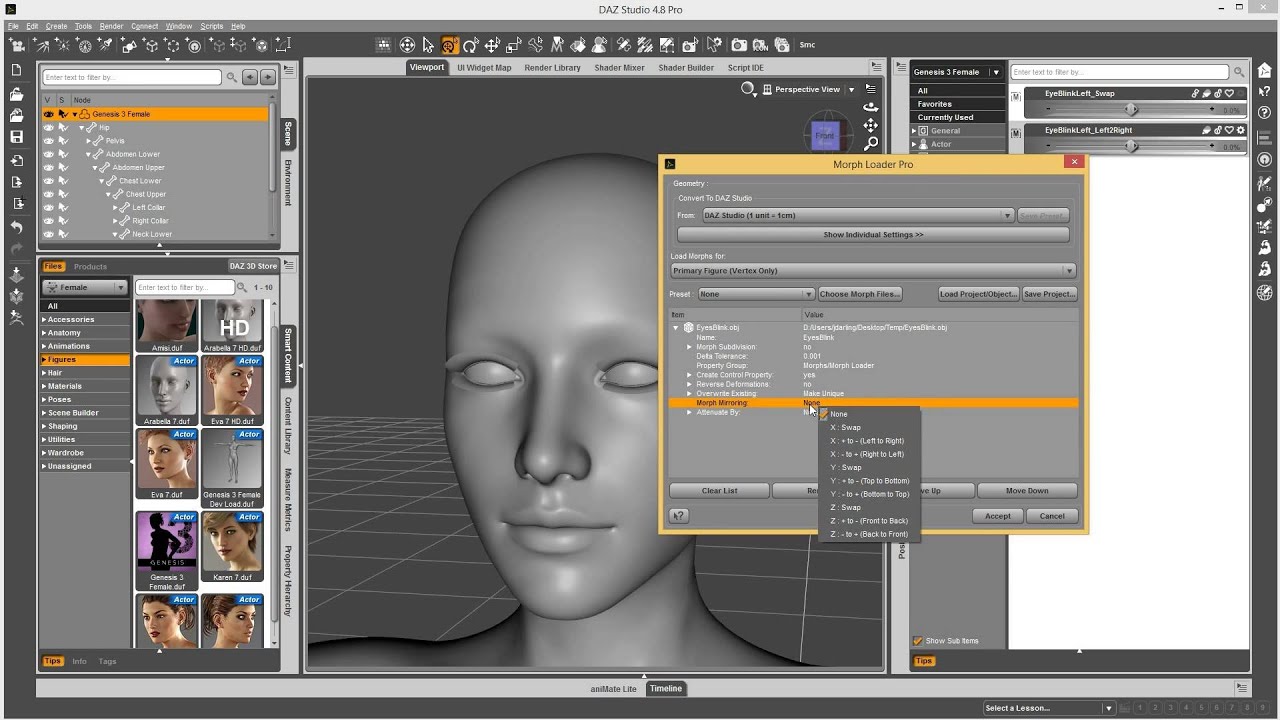Toggle visibility eye for Genesis 3 Female
The height and width of the screenshot is (720, 1280).
48,114
